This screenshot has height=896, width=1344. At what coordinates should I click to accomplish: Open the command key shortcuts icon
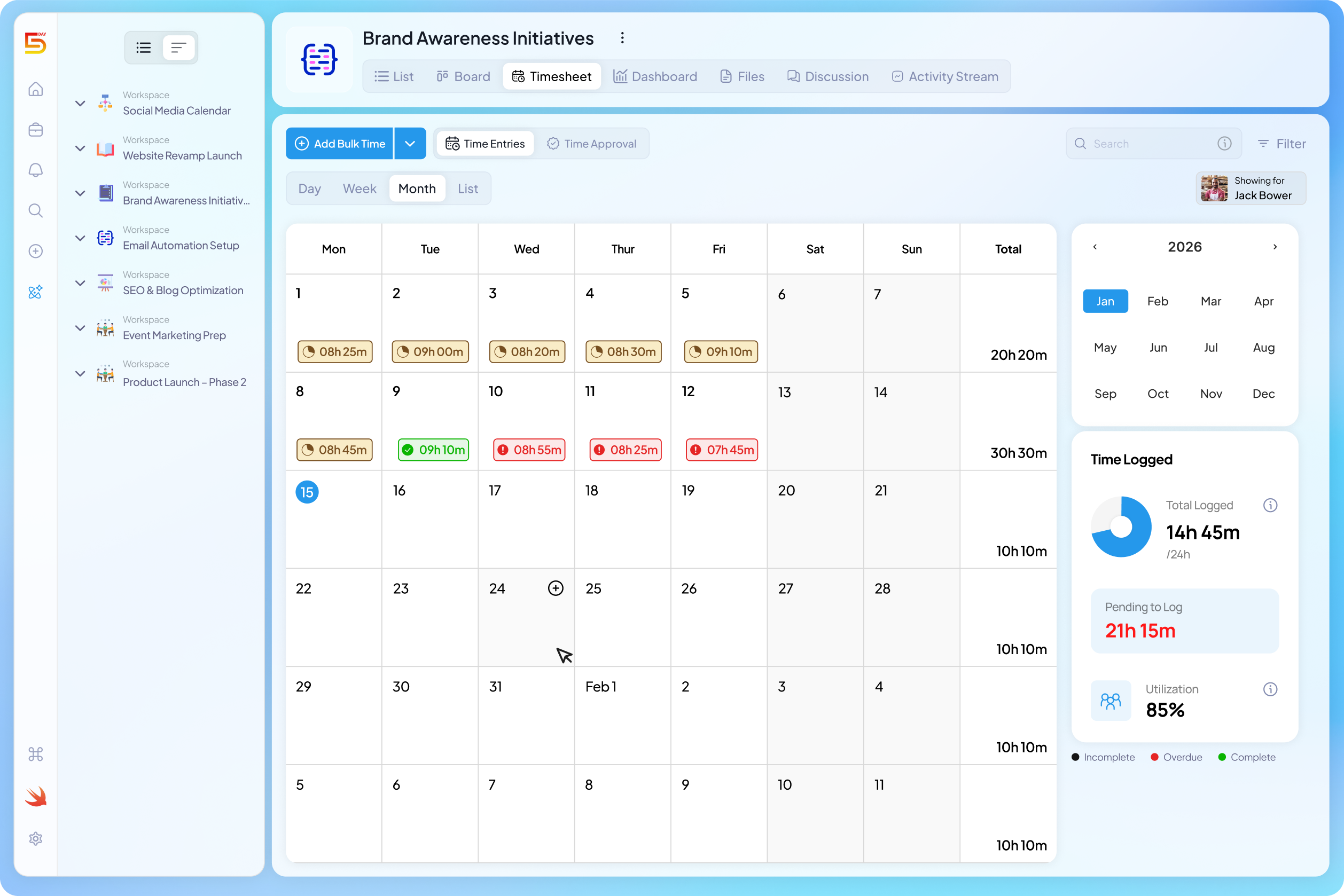tap(35, 754)
